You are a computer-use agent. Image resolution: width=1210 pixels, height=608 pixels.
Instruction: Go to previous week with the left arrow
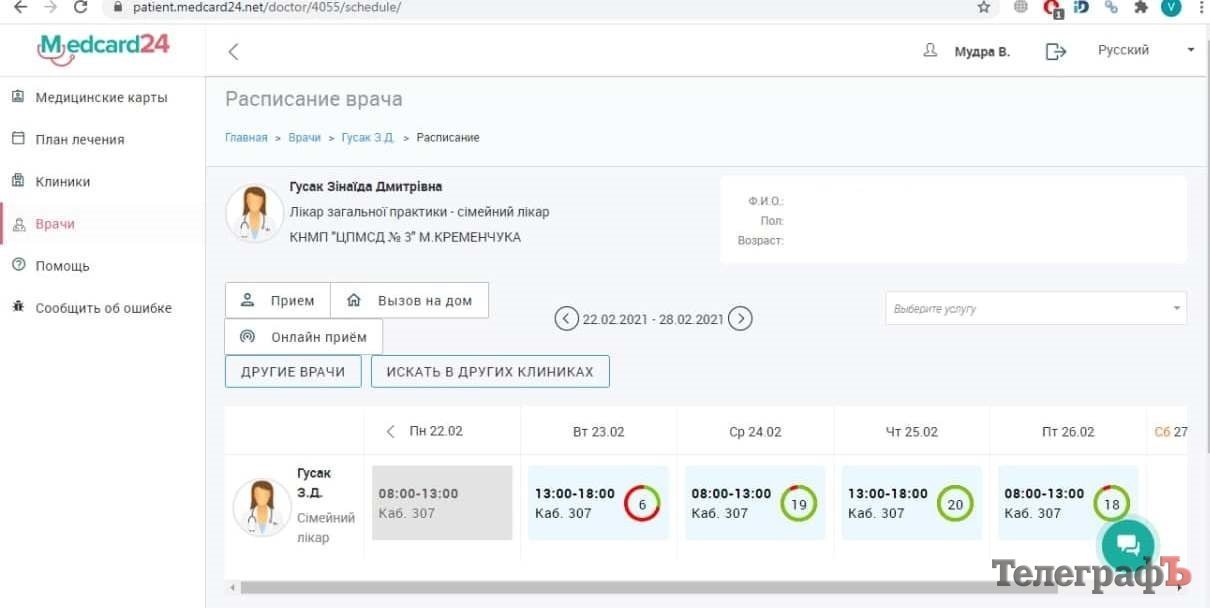[566, 319]
